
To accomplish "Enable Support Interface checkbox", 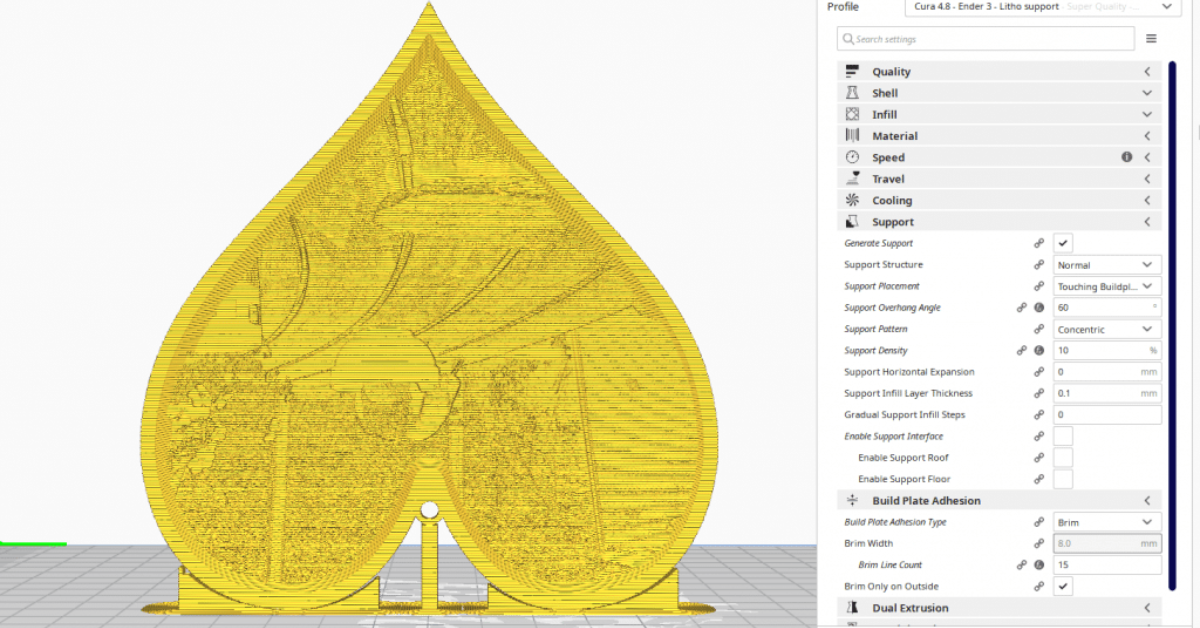I will [1062, 436].
